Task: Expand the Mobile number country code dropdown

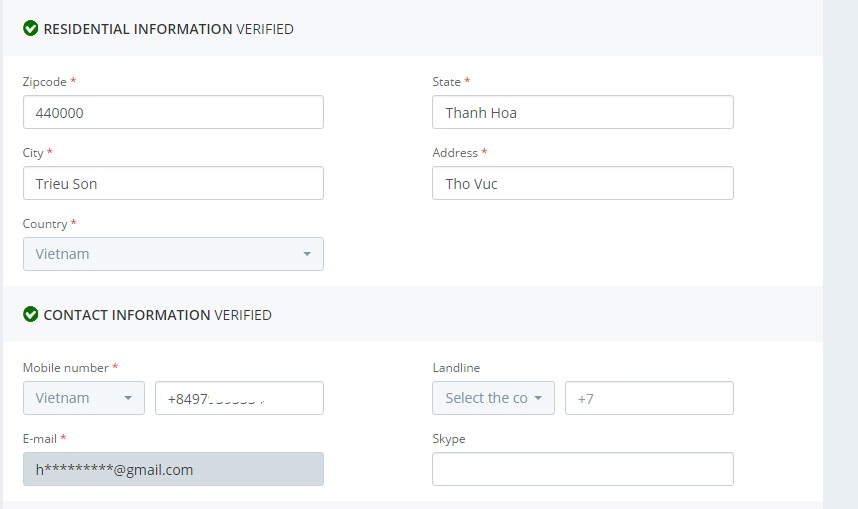Action: pos(84,398)
